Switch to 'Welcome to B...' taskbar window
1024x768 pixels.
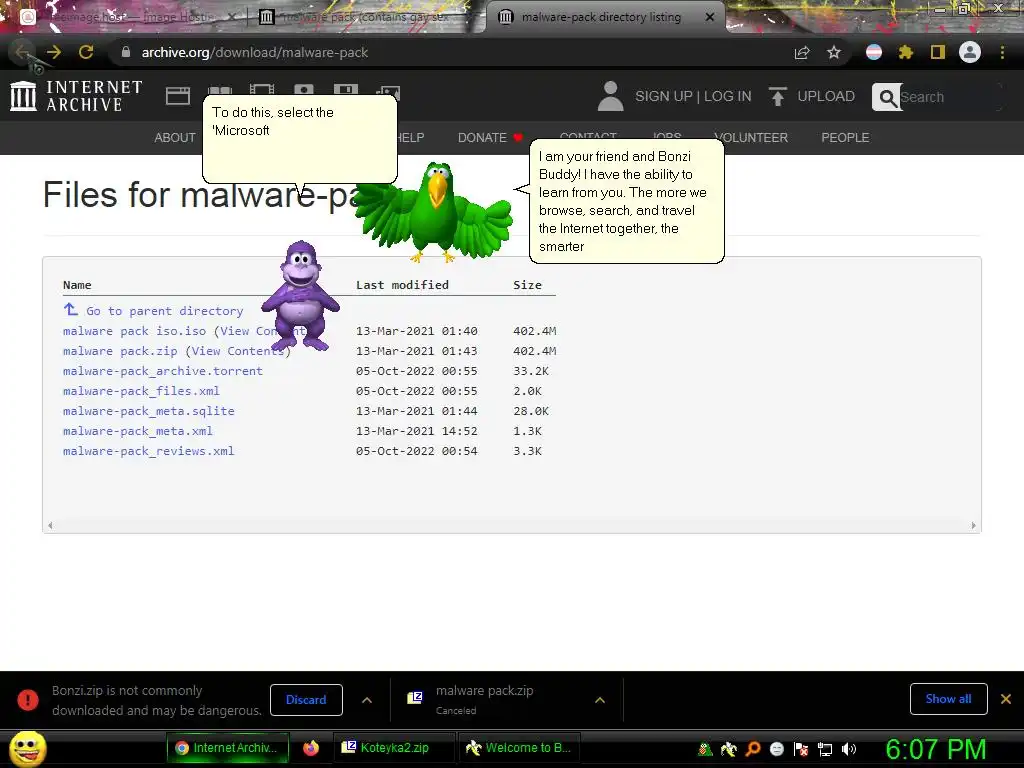click(x=519, y=748)
